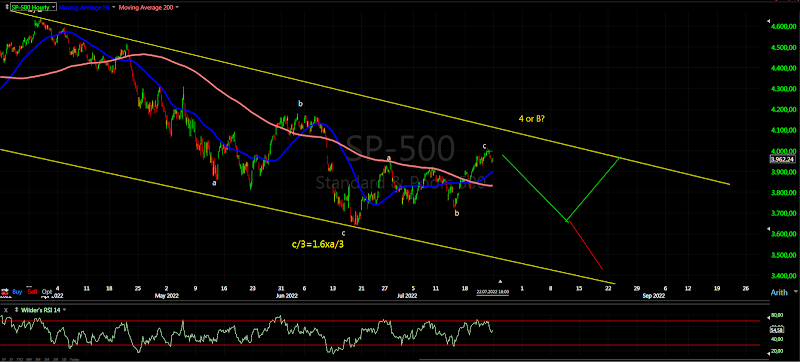Click the Buy button
Image resolution: width=800 pixels, height=362 pixels.
(17, 292)
